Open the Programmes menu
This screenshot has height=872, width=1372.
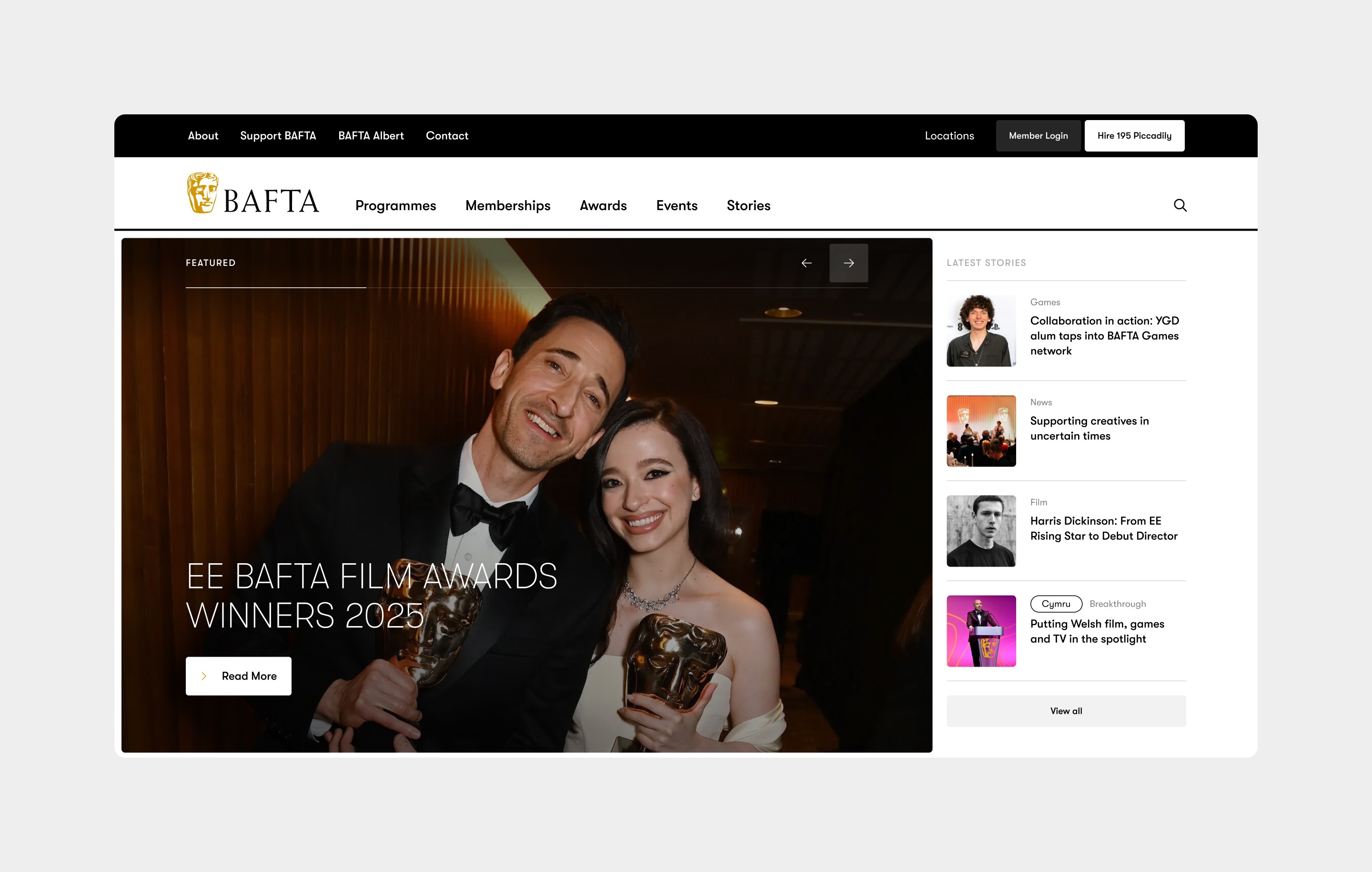coord(395,205)
